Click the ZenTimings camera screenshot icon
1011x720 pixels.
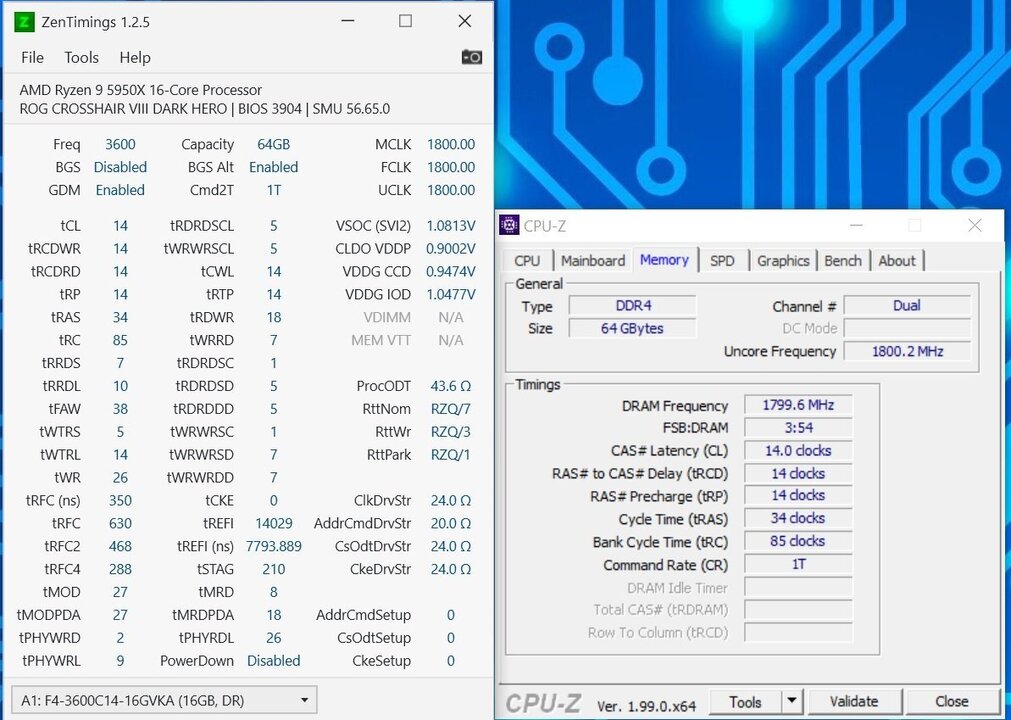click(471, 57)
